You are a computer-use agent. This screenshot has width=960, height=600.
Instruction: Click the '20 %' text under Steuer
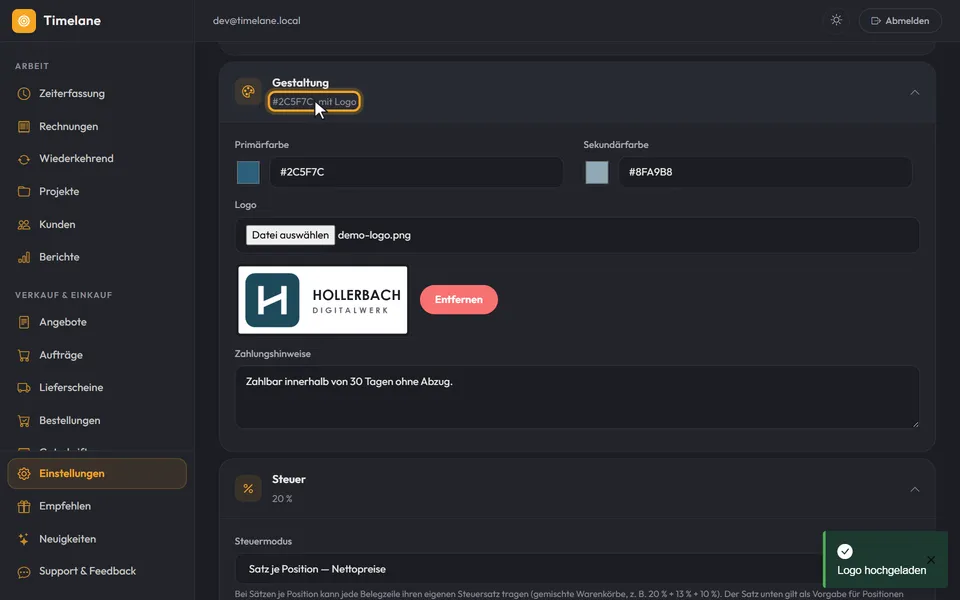pyautogui.click(x=282, y=499)
